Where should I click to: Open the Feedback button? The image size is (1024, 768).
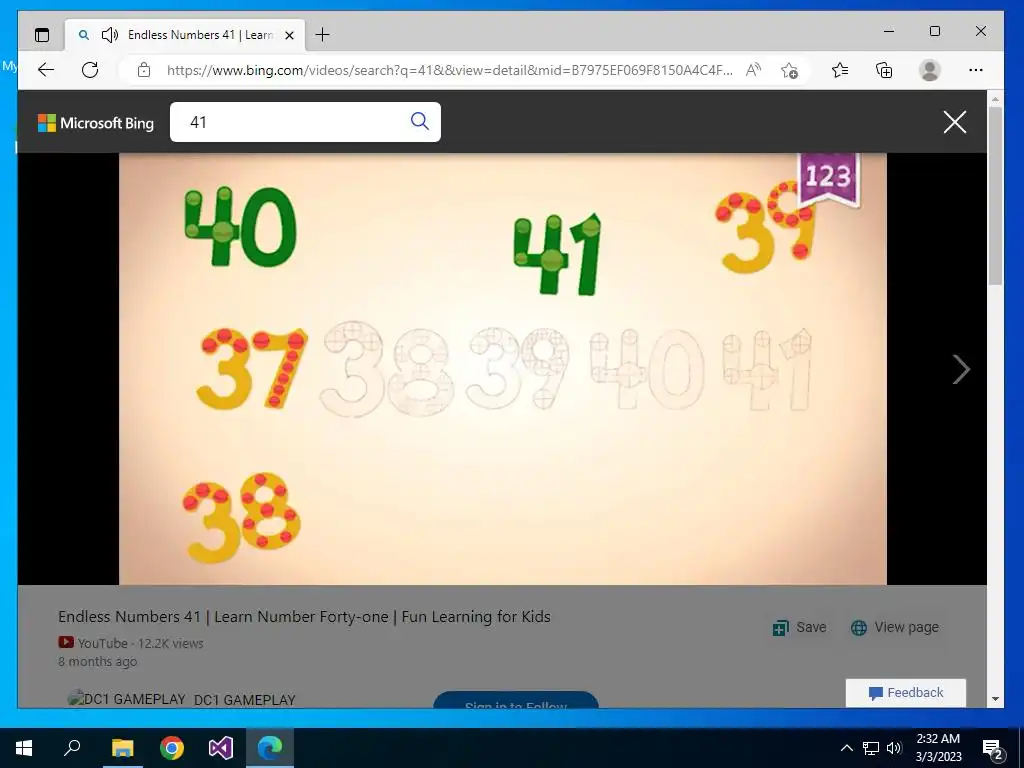[906, 693]
